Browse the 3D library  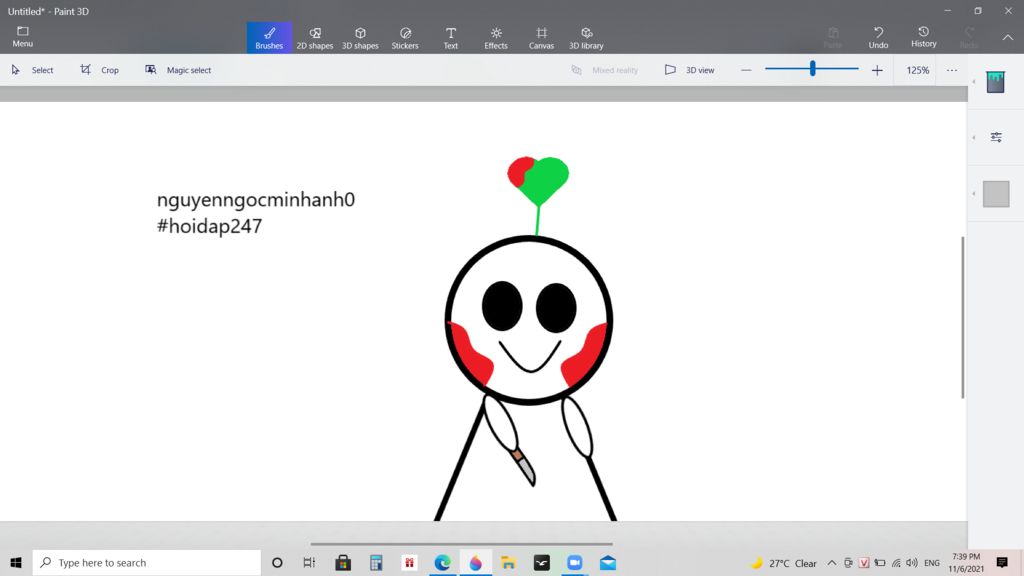pyautogui.click(x=586, y=37)
